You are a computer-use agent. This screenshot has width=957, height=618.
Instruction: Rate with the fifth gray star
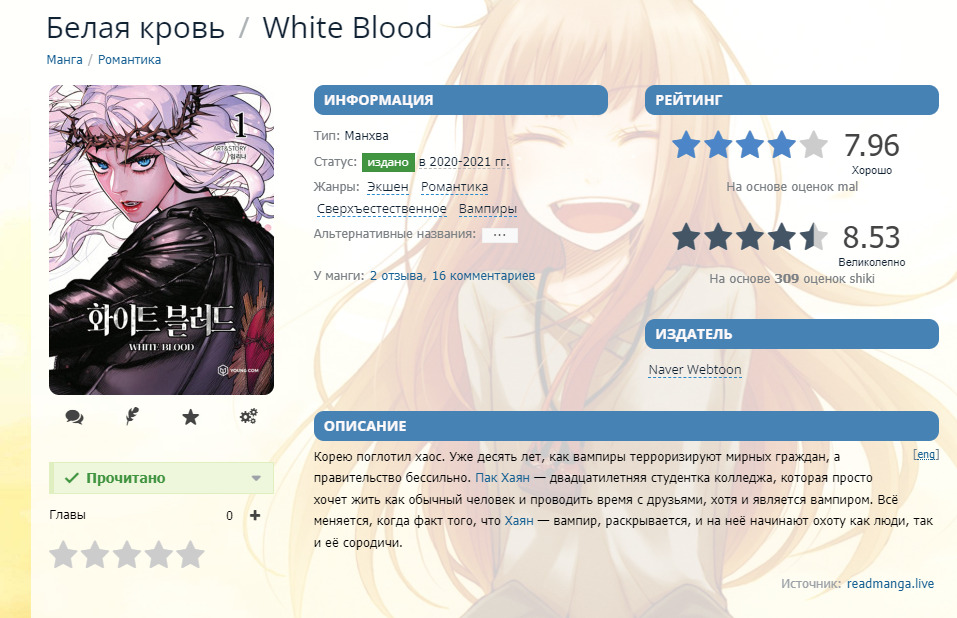[190, 555]
